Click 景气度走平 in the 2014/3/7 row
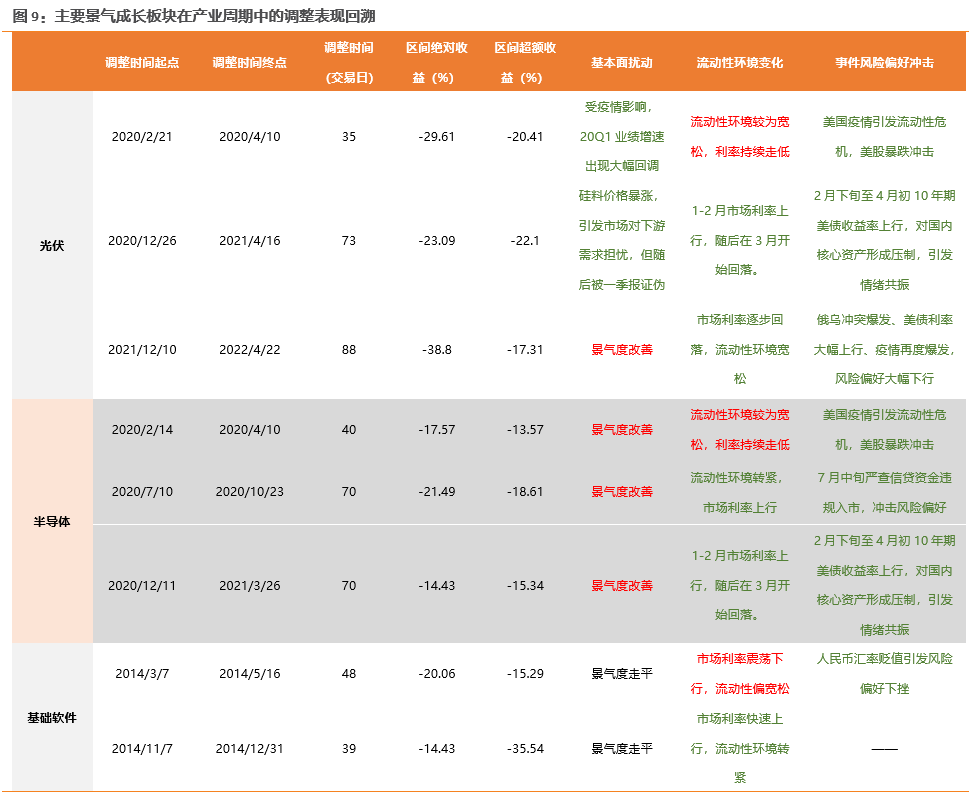The image size is (973, 795). 622,674
